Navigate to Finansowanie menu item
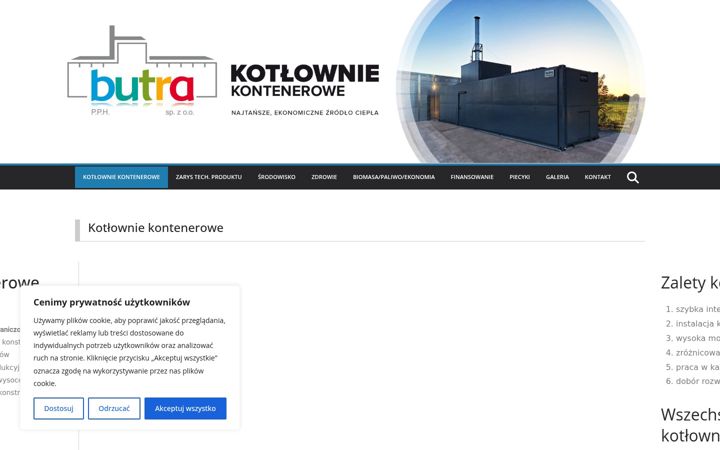Viewport: 720px width, 450px height. pyautogui.click(x=472, y=177)
